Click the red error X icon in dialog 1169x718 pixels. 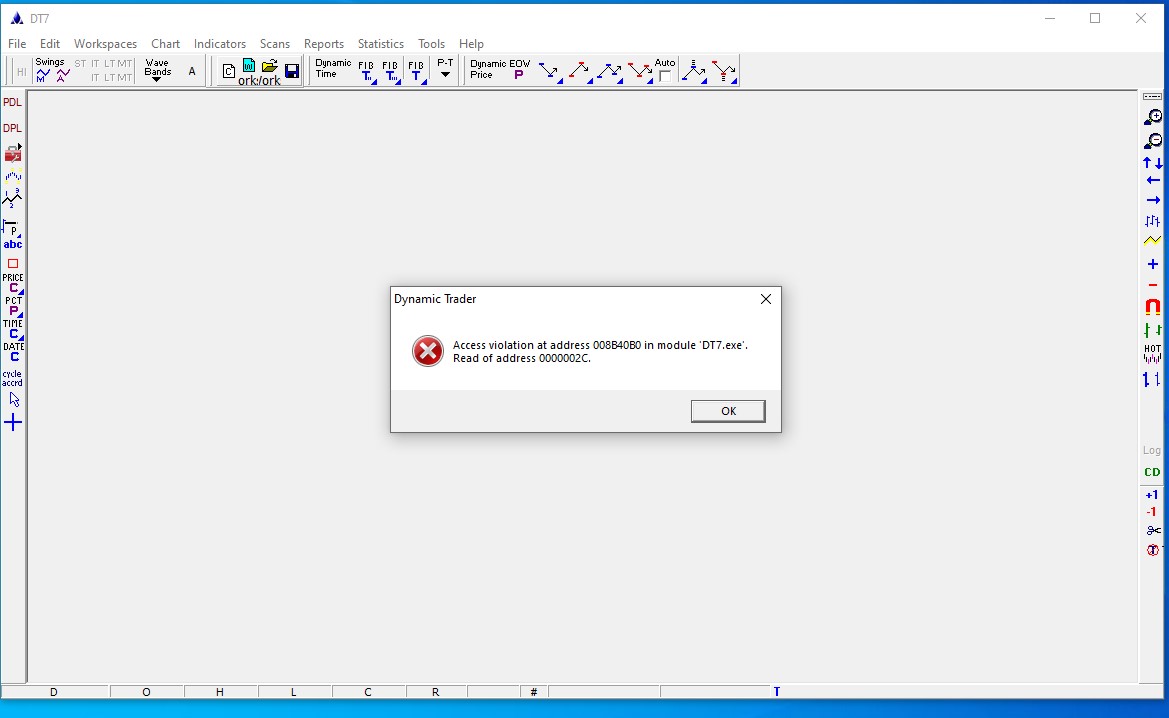coord(428,351)
